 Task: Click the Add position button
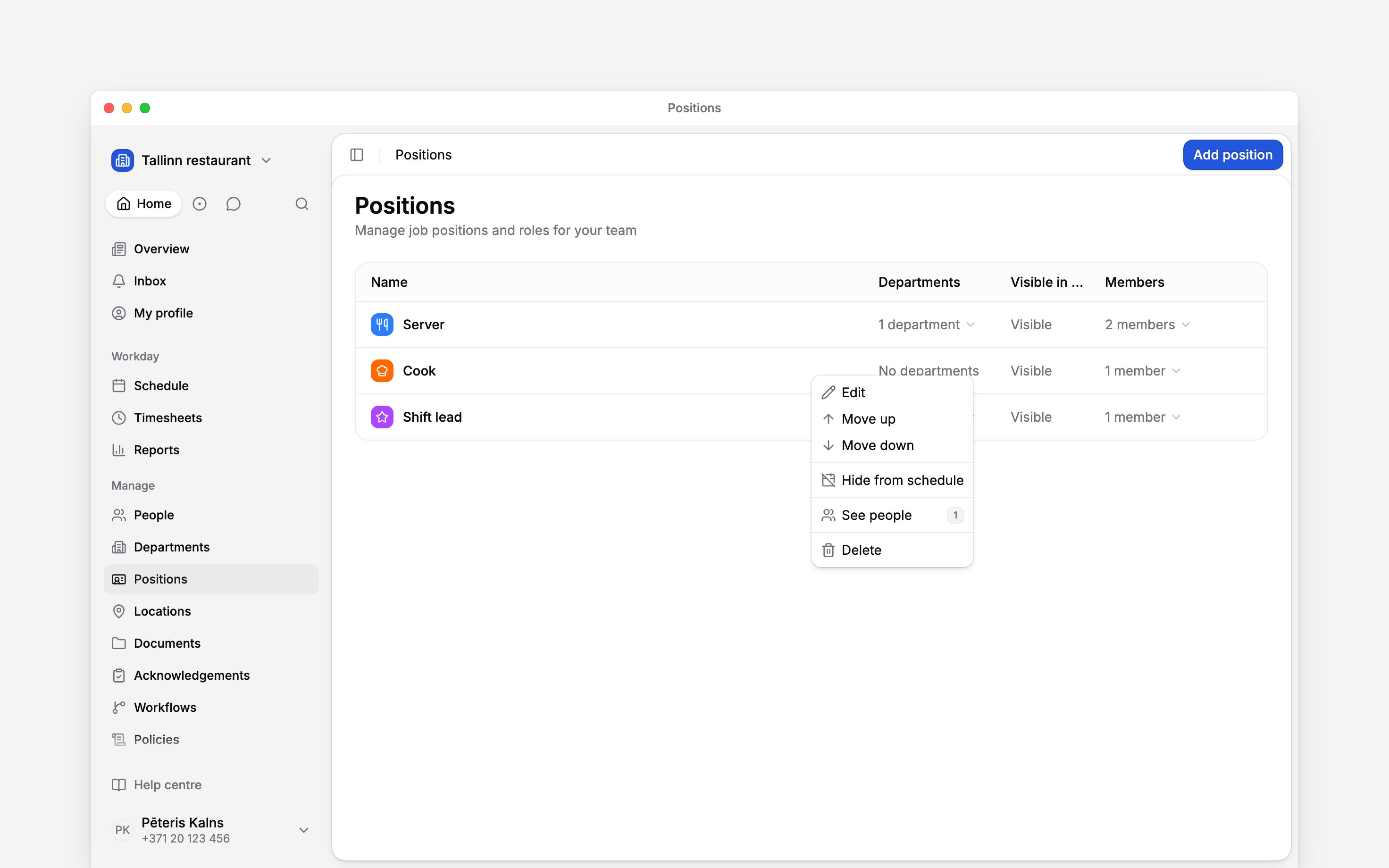[x=1232, y=155]
